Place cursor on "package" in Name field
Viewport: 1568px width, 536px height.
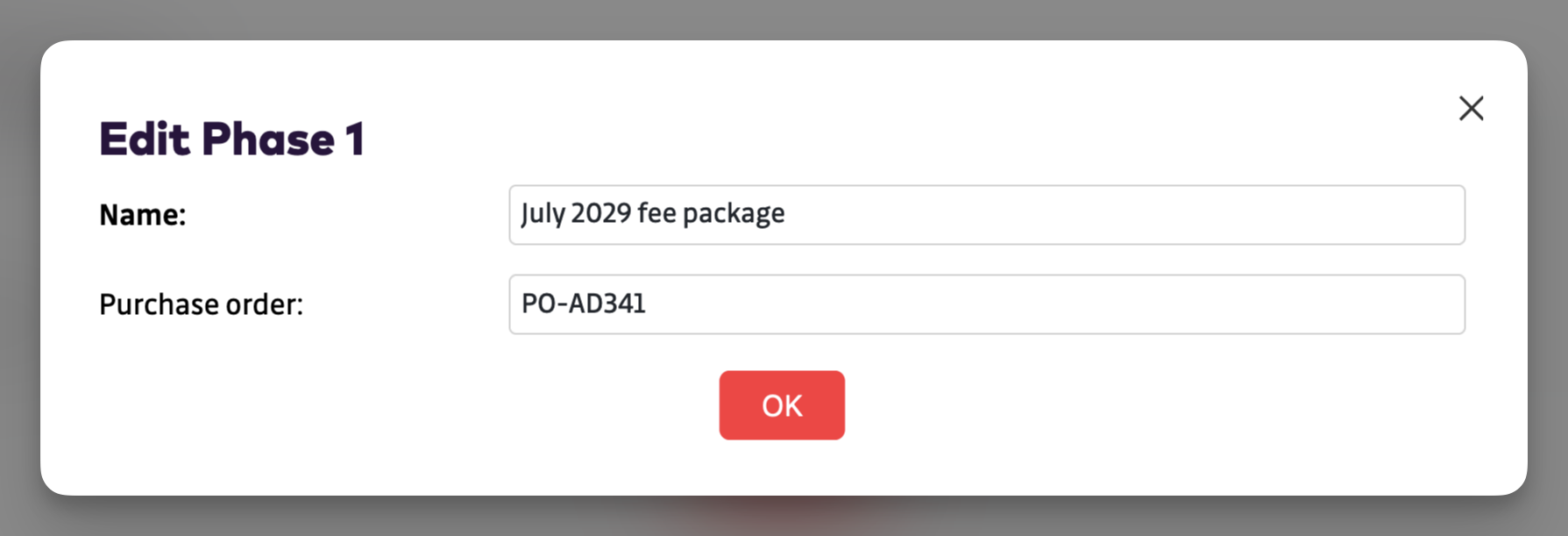734,214
